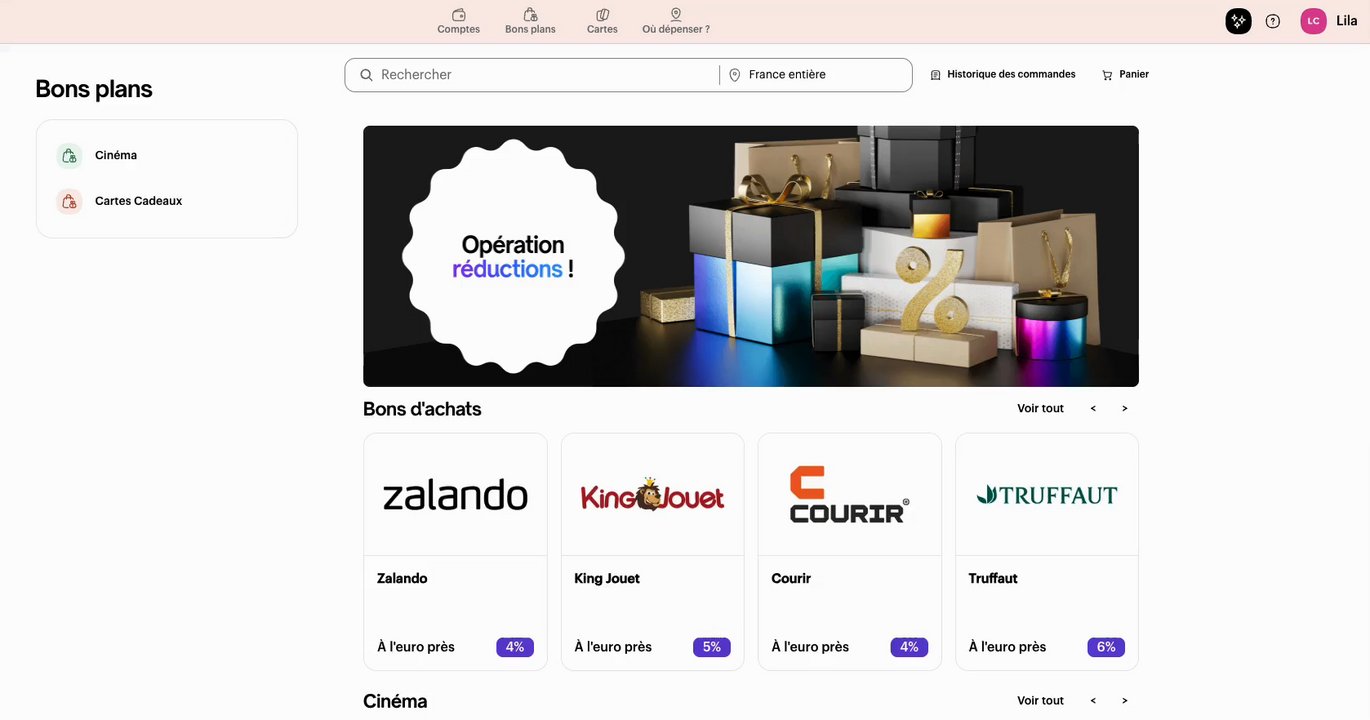Go to next Bons d'achats items
This screenshot has height=720, width=1370.
point(1124,408)
